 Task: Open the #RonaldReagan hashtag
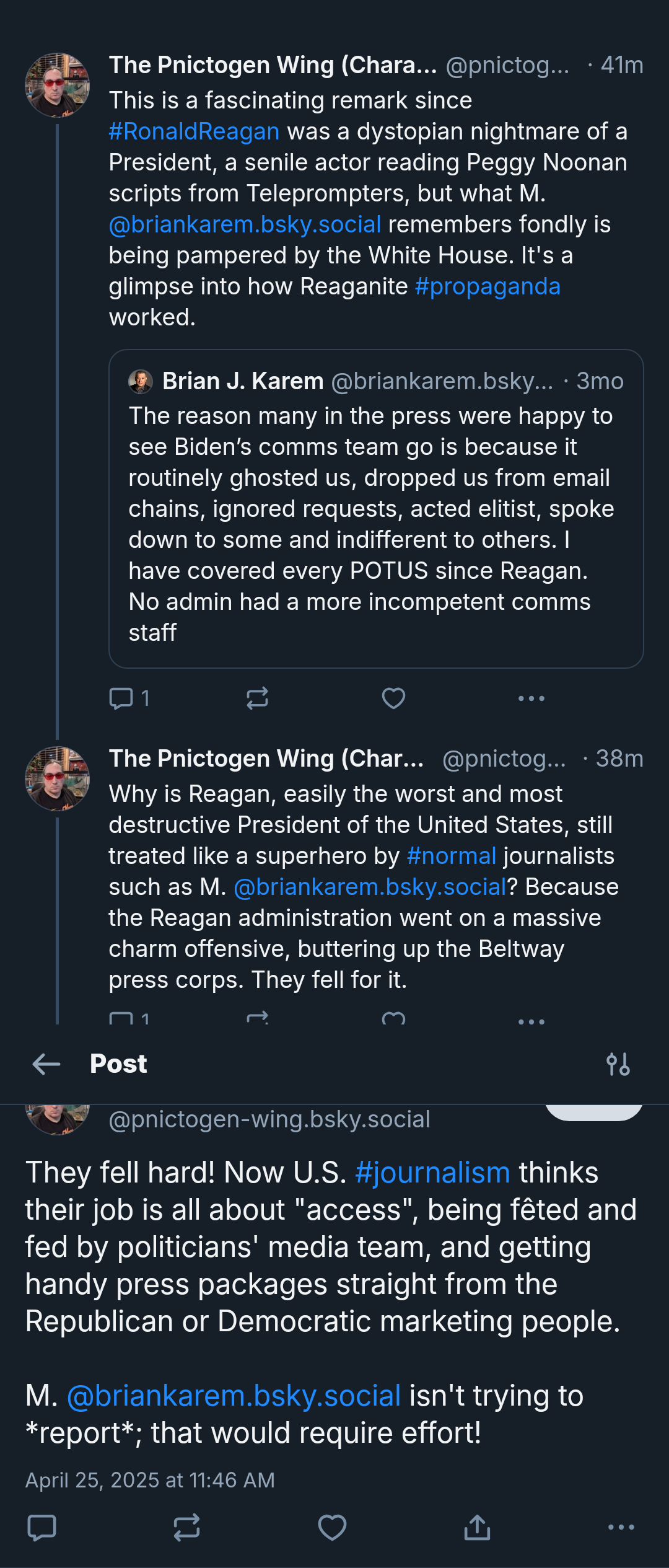click(x=194, y=131)
